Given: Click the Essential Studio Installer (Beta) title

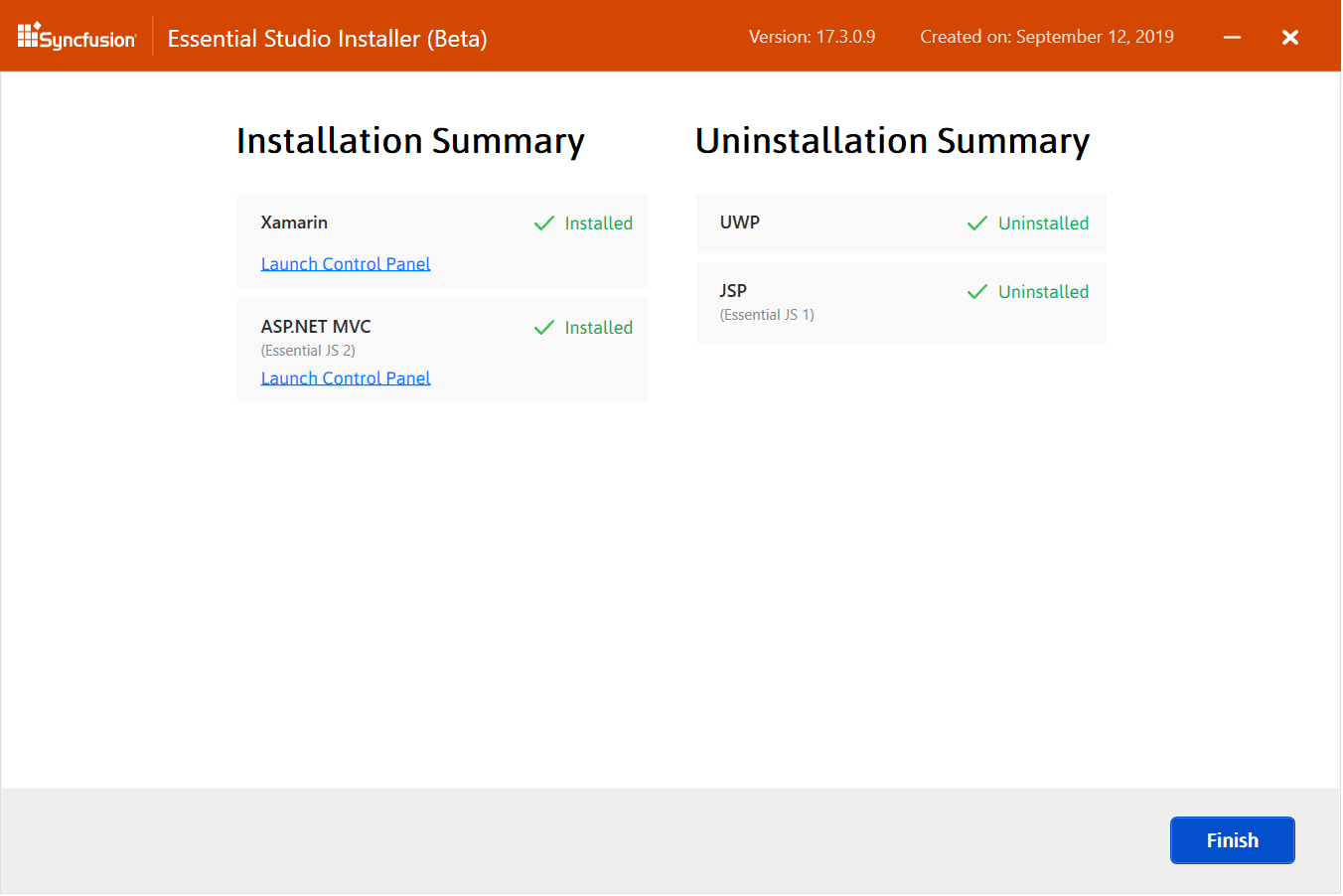Looking at the screenshot, I should [x=327, y=39].
